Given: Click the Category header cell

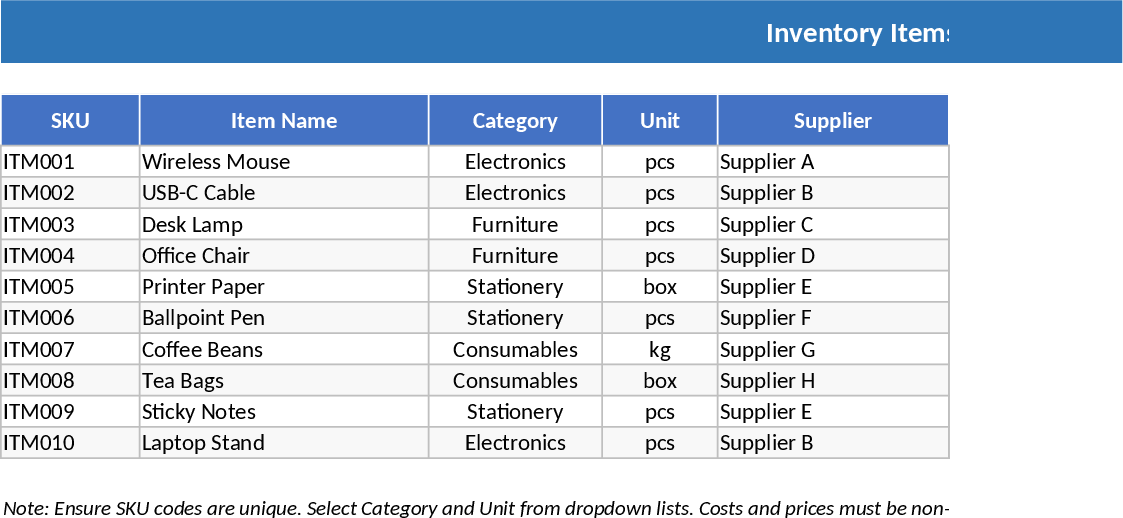Looking at the screenshot, I should point(515,121).
